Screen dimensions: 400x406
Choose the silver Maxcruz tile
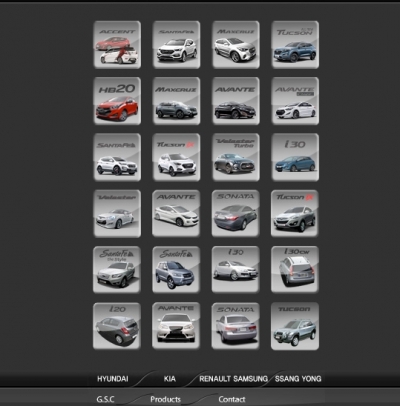pos(236,45)
